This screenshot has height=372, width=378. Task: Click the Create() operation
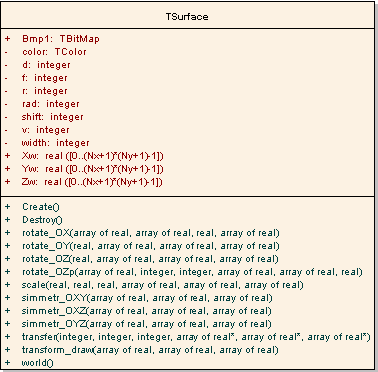pos(41,207)
